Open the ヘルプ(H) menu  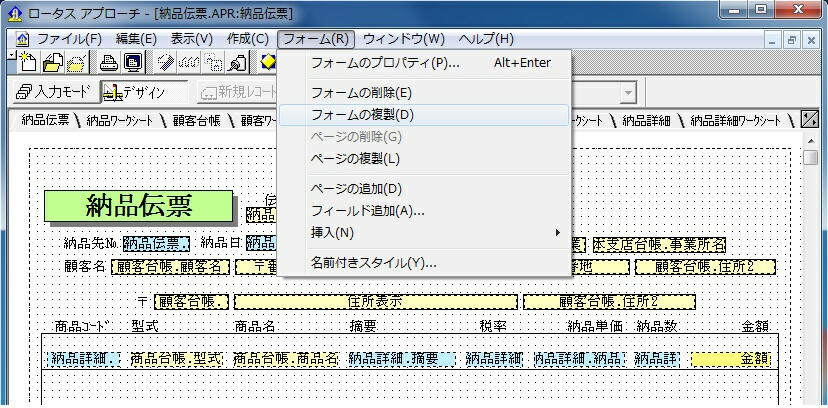pyautogui.click(x=486, y=39)
